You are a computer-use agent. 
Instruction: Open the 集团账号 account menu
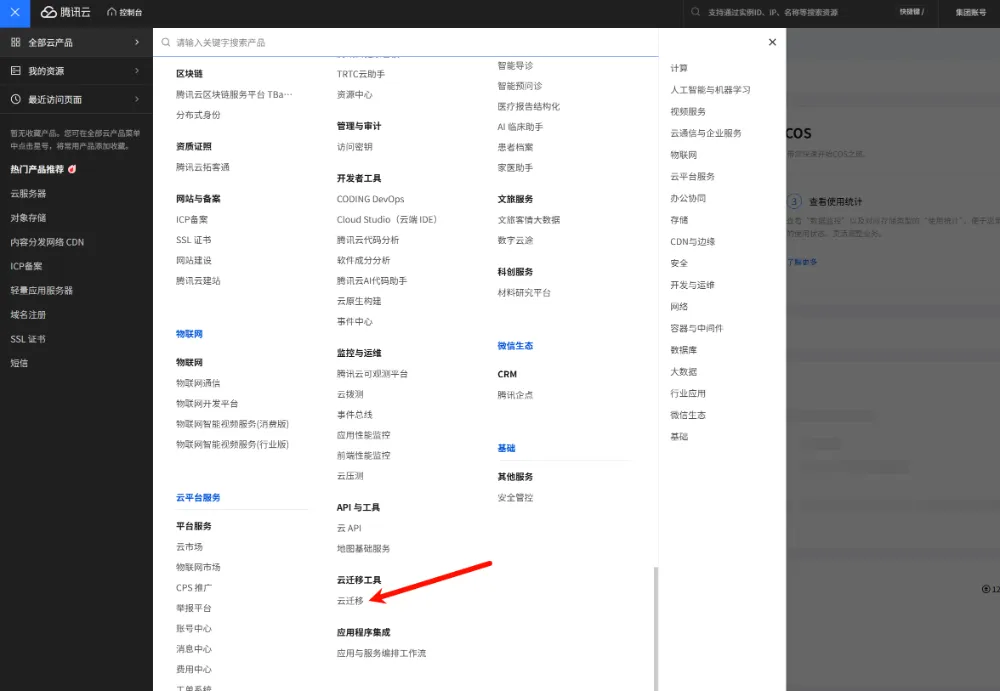pyautogui.click(x=970, y=12)
